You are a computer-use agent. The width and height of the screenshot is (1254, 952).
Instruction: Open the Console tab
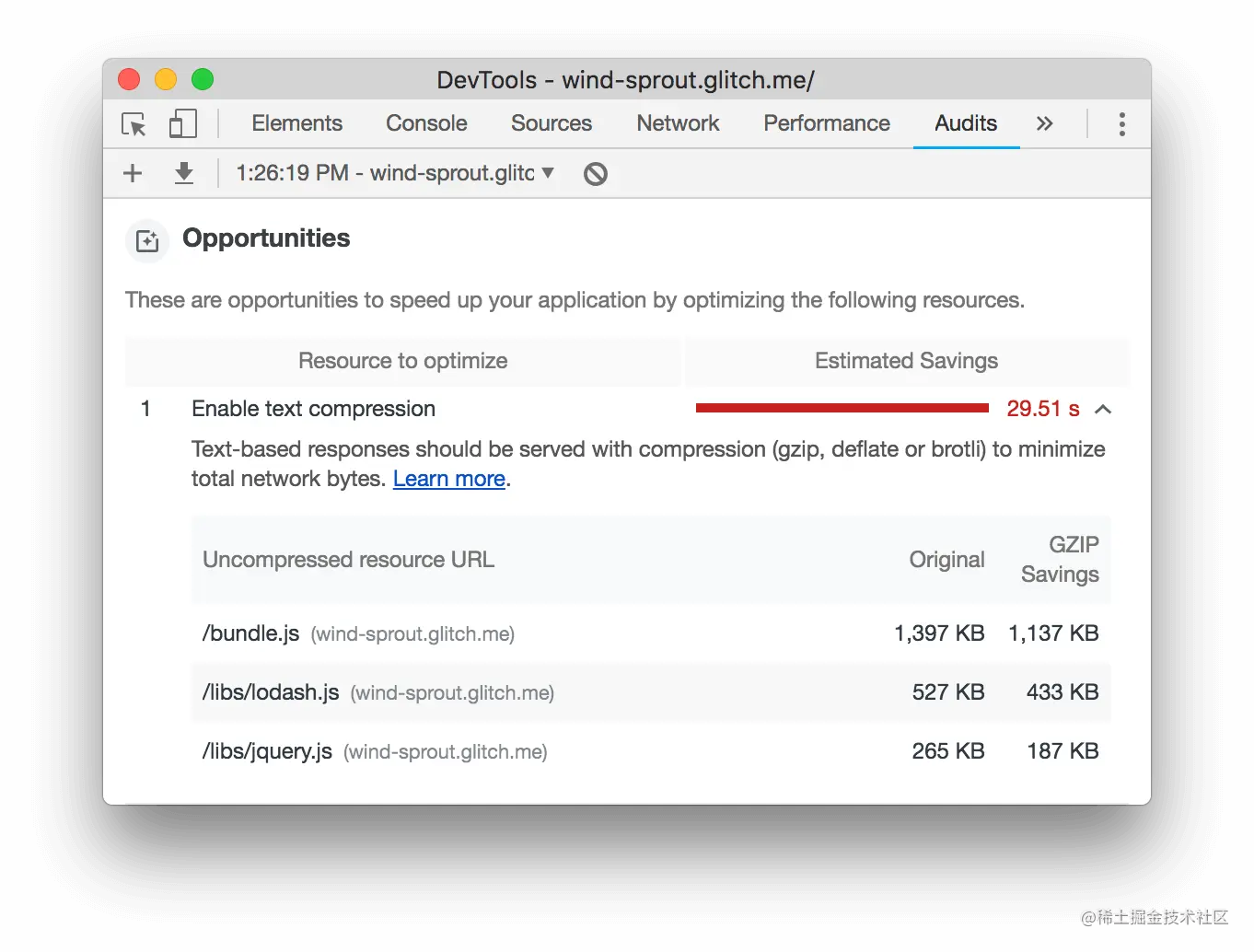click(x=426, y=123)
